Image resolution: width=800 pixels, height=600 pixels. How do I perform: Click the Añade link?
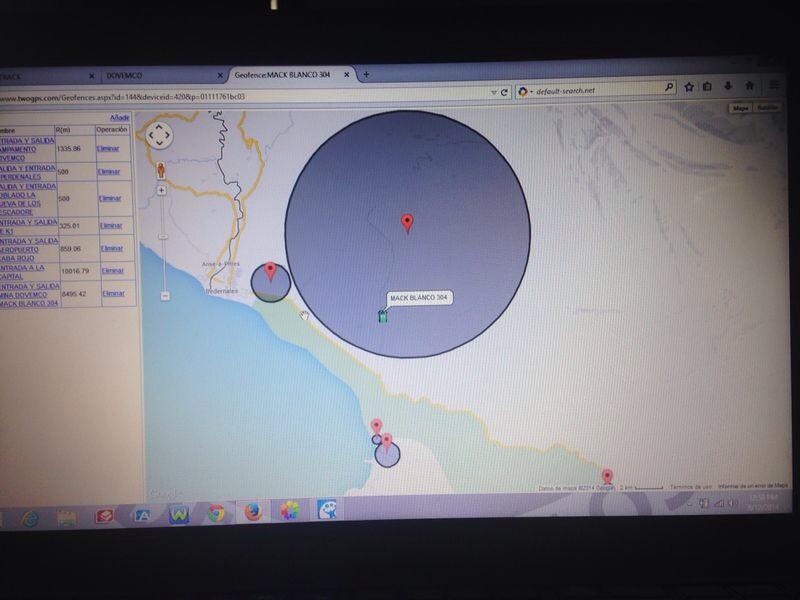(x=119, y=117)
